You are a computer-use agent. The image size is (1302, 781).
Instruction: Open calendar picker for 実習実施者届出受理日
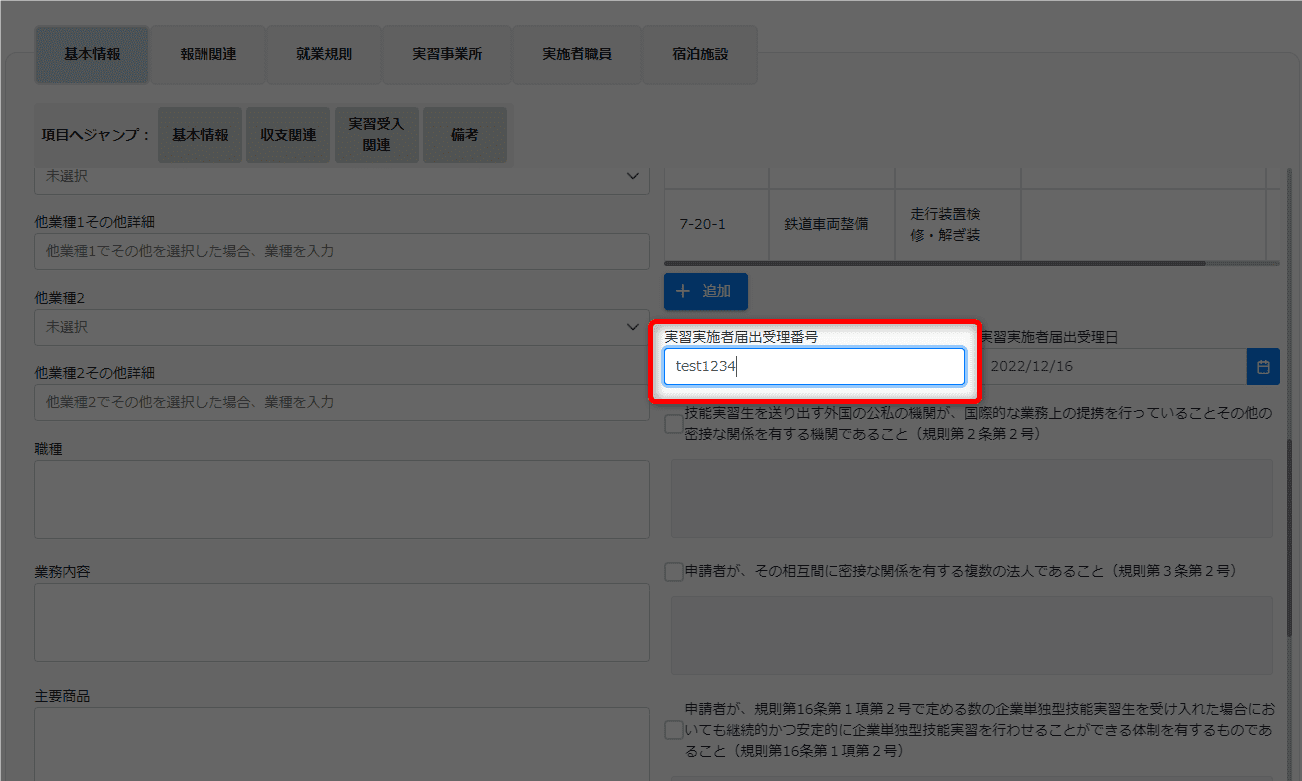click(x=1263, y=367)
